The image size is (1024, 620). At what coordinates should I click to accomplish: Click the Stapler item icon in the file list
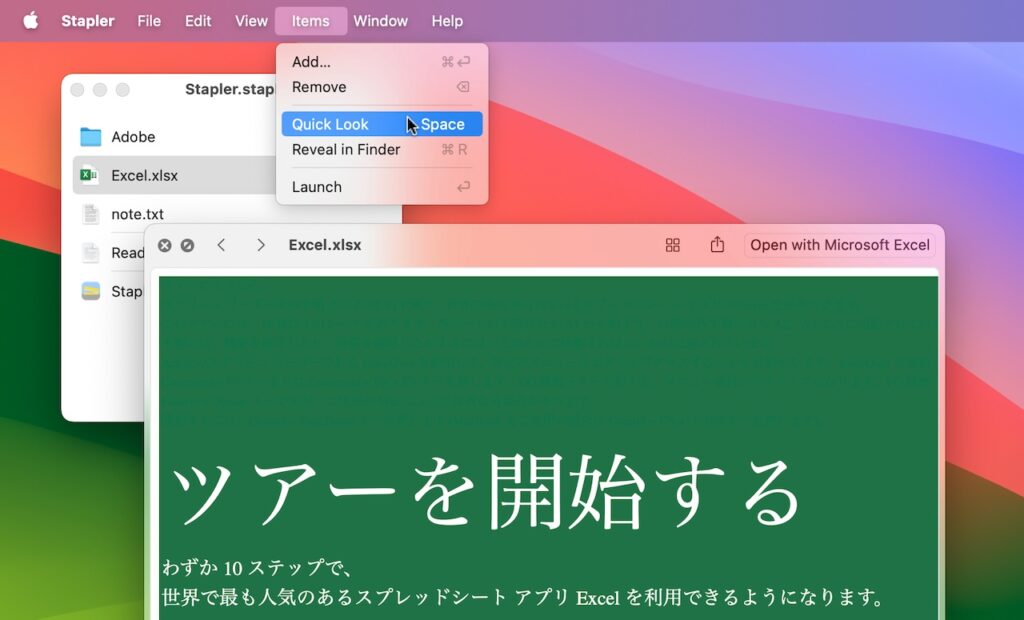(91, 291)
